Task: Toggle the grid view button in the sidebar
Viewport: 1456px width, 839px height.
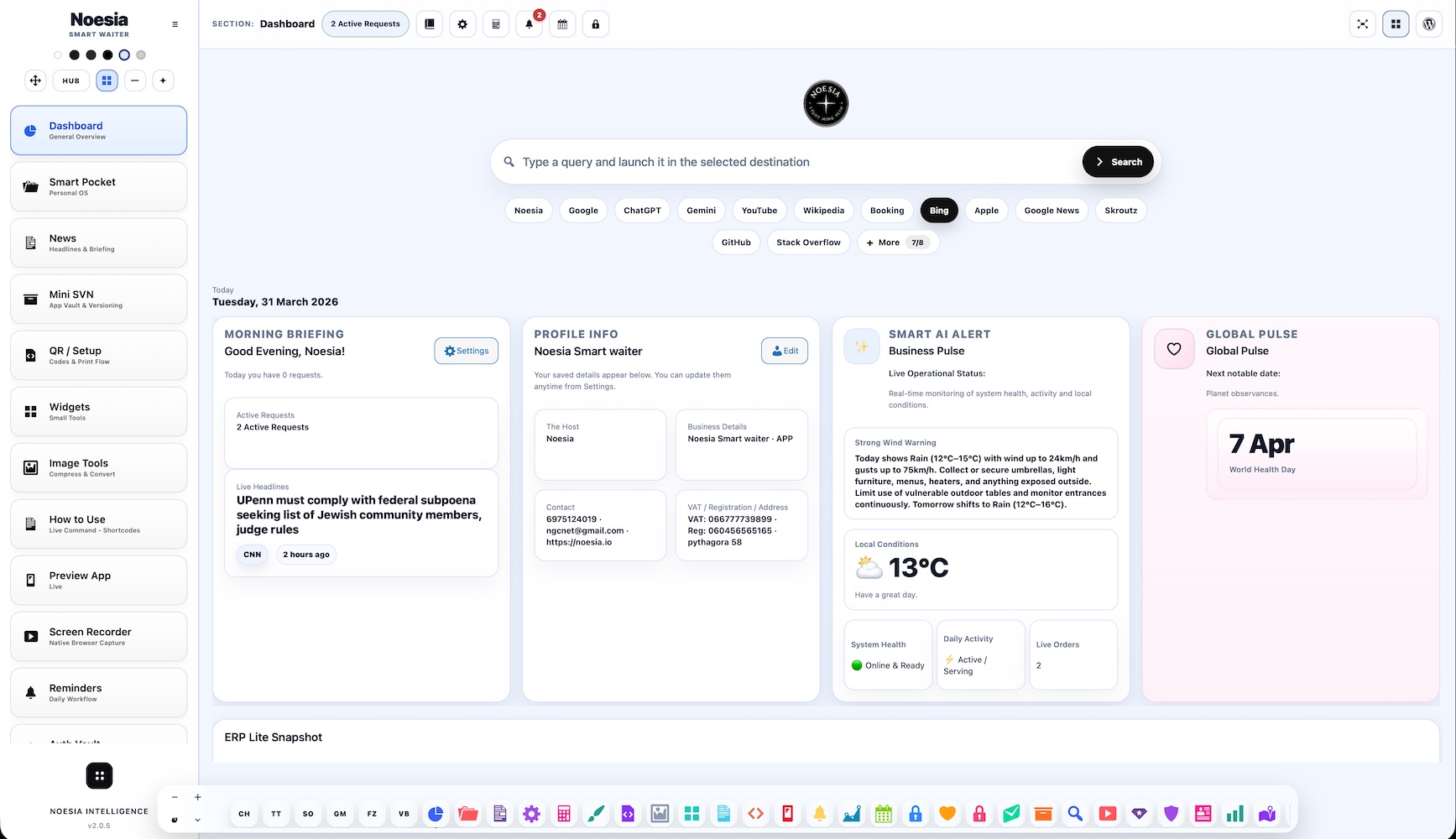Action: click(107, 81)
